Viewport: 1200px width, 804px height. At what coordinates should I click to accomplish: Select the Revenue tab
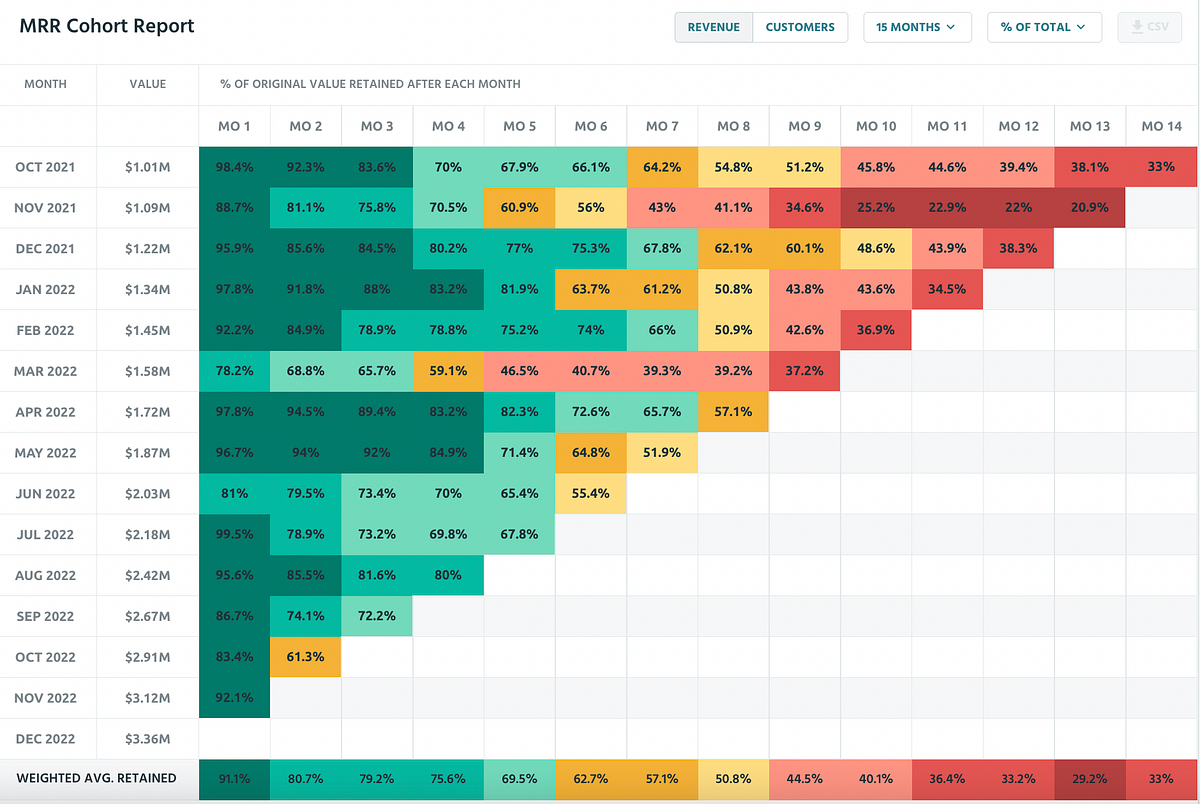coord(713,27)
